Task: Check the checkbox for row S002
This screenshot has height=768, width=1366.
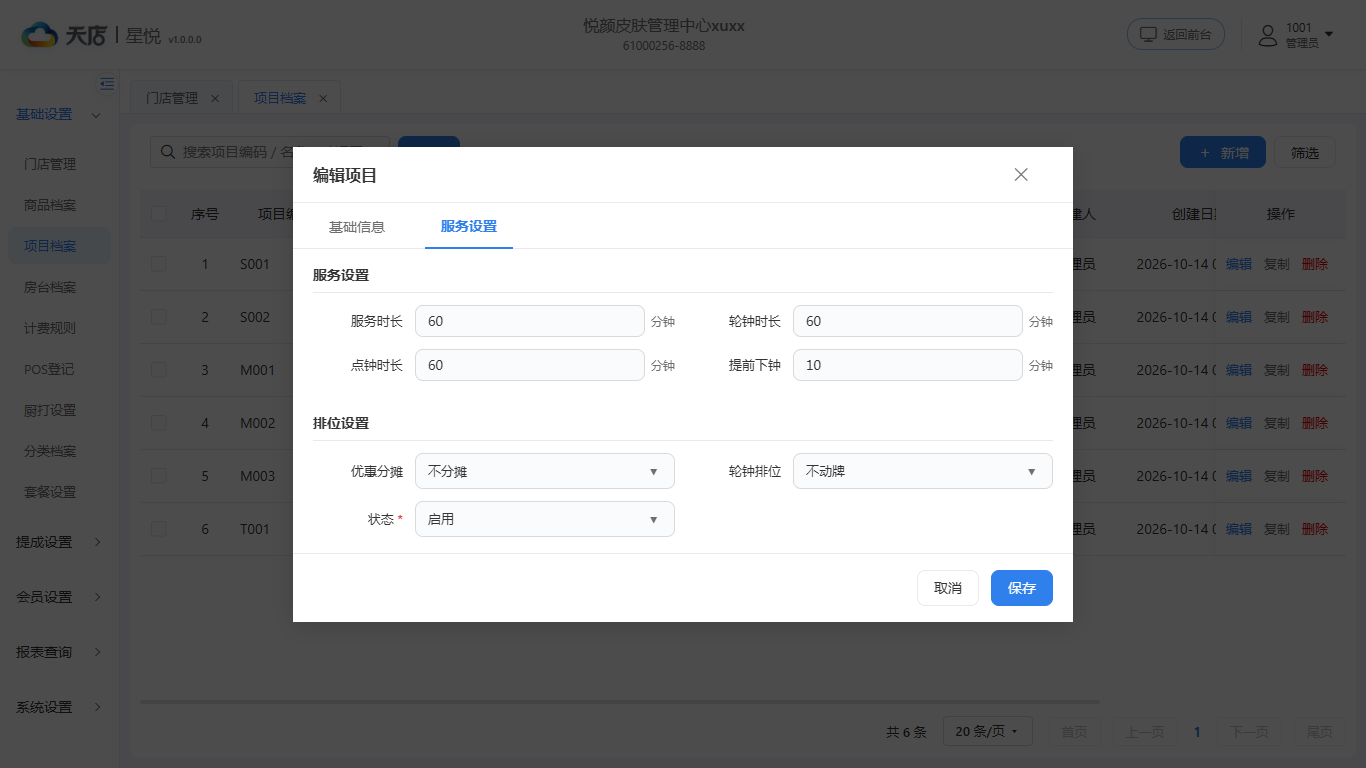Action: click(x=159, y=317)
